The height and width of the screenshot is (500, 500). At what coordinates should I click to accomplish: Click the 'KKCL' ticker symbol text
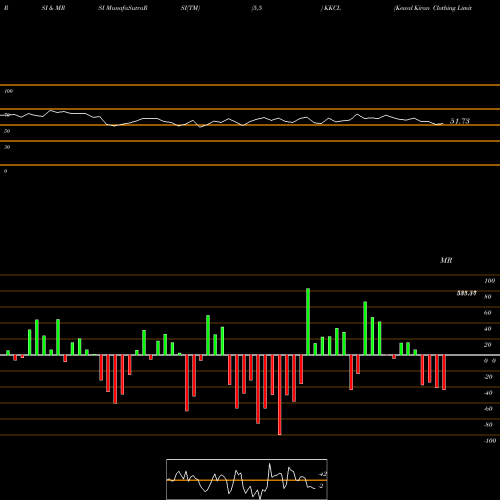click(332, 8)
